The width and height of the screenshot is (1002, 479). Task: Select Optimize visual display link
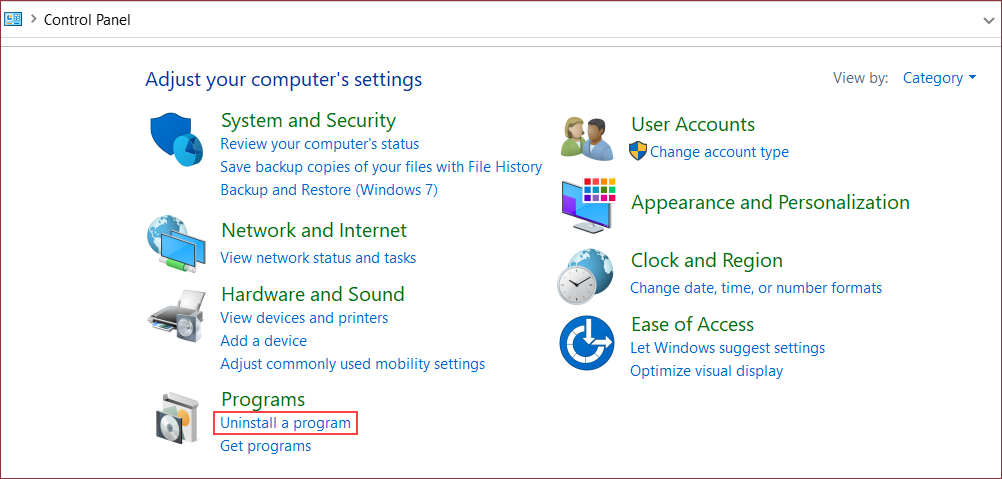(x=706, y=371)
